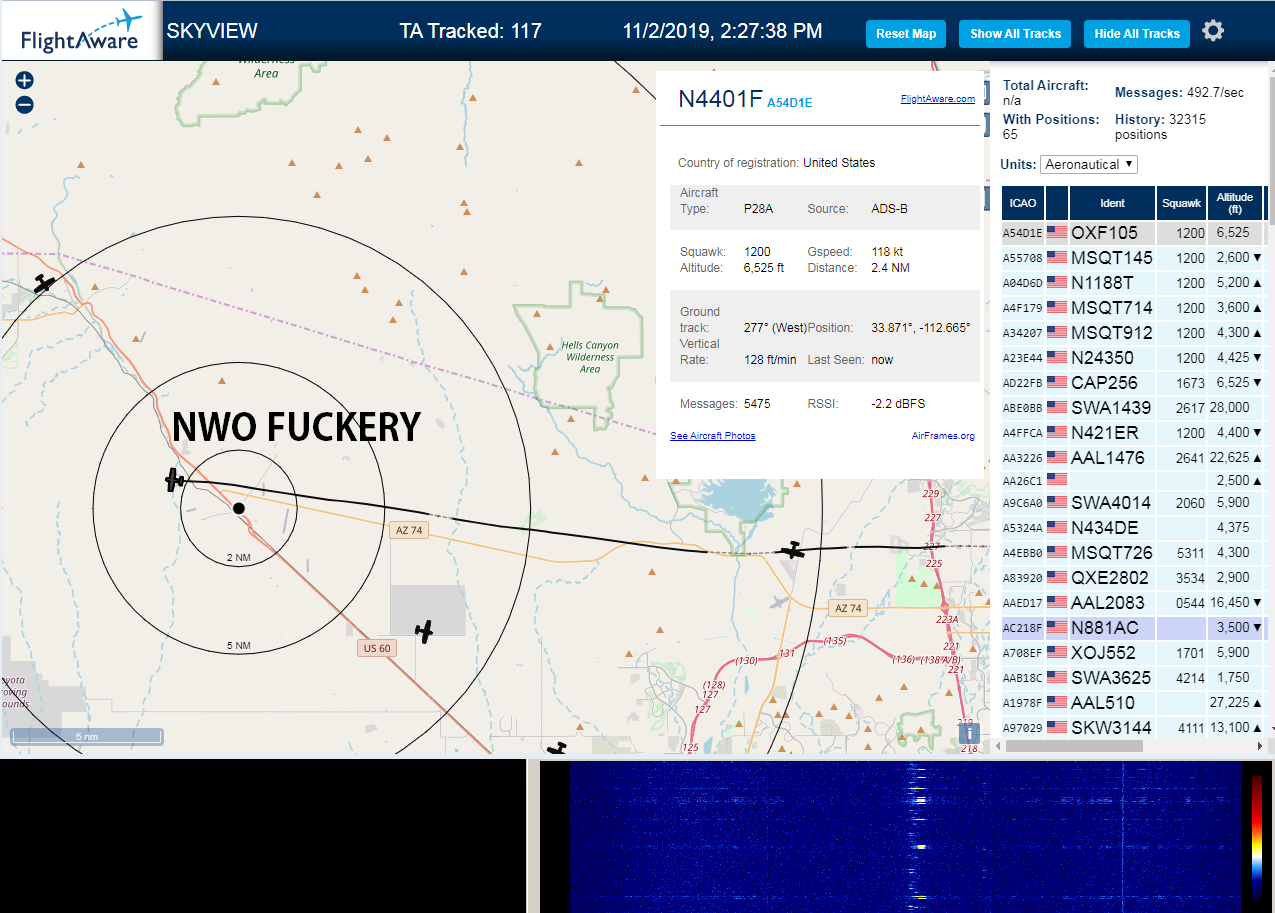Click the US flag in AA26C1 row
Image resolution: width=1275 pixels, height=913 pixels.
click(x=1057, y=480)
